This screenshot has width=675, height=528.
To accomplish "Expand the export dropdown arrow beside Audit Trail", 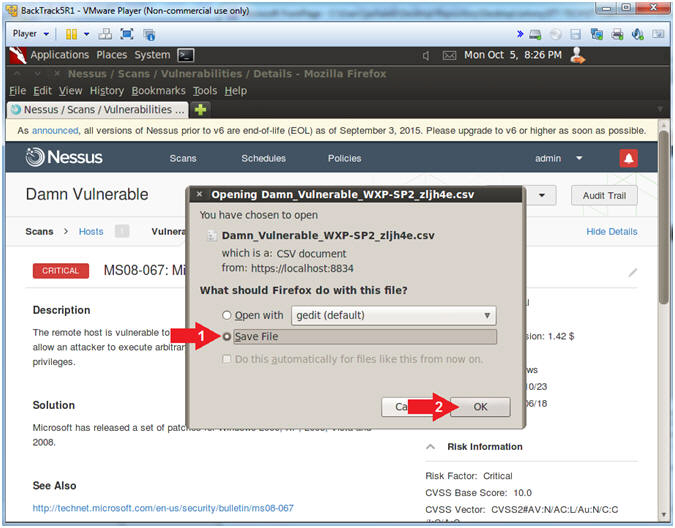I will 542,196.
